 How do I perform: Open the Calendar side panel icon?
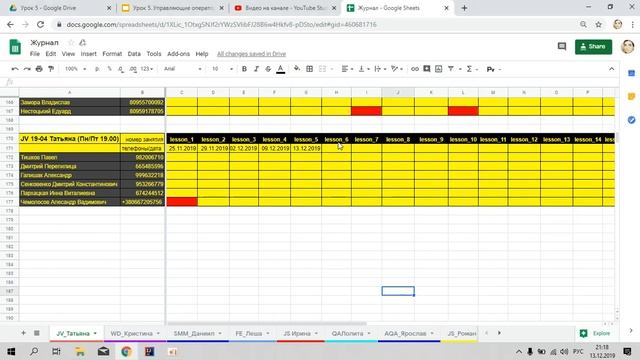pyautogui.click(x=631, y=73)
